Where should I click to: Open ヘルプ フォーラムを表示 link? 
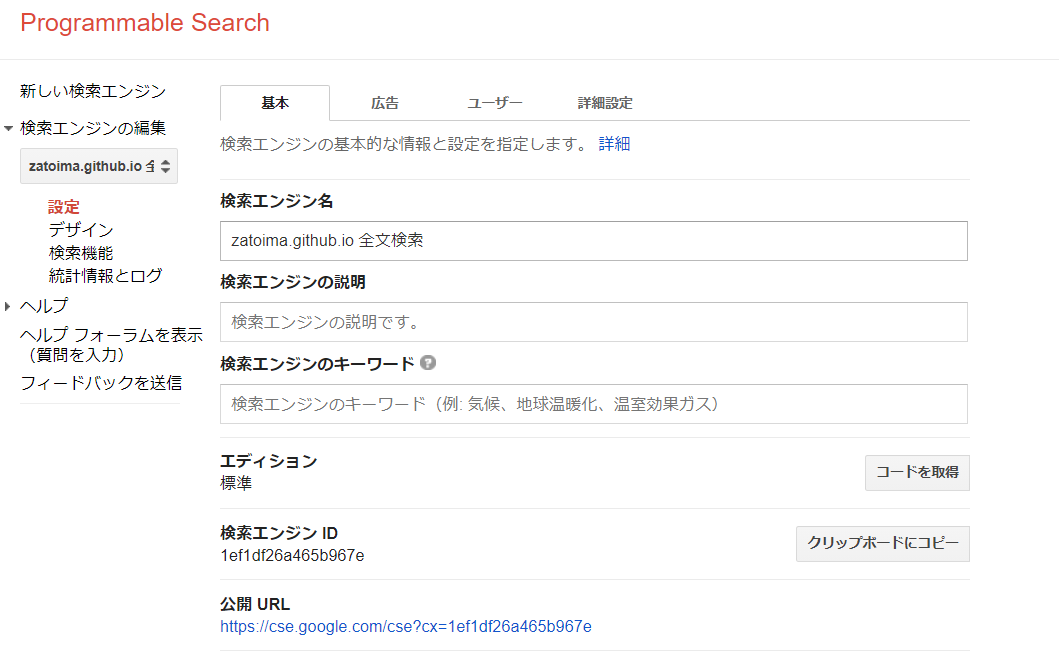click(111, 336)
